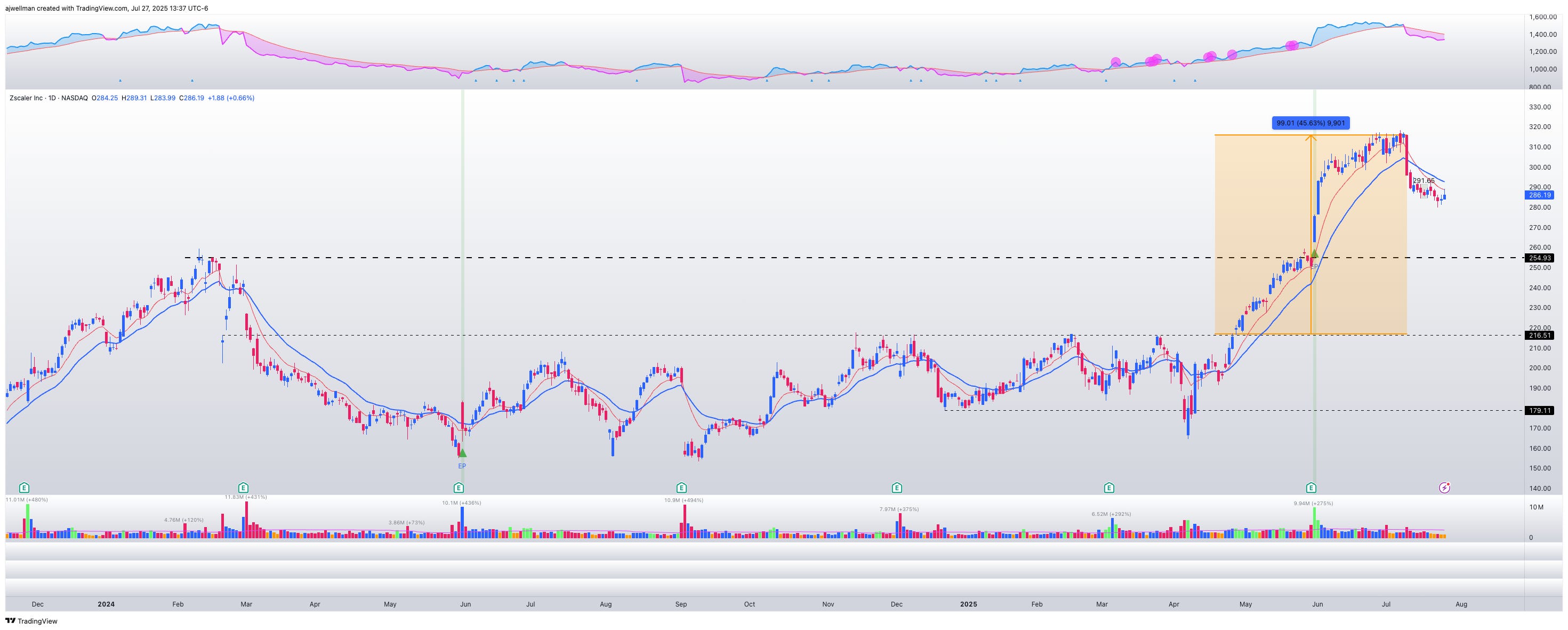Click the pink lightning event icon near August
Viewport: 1568px width, 630px height.
[1444, 488]
